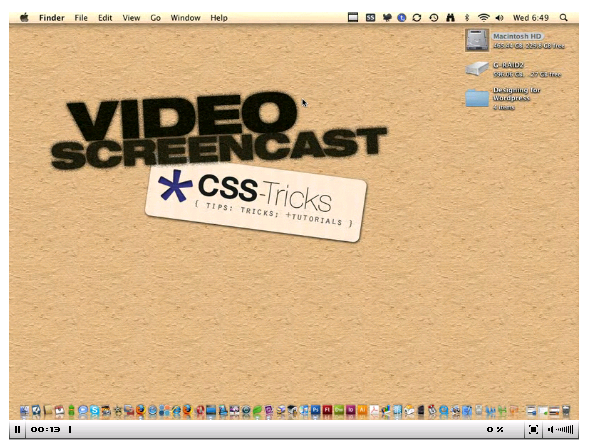Launch Opera from the Dock
Image resolution: width=591 pixels, height=447 pixels.
point(200,411)
